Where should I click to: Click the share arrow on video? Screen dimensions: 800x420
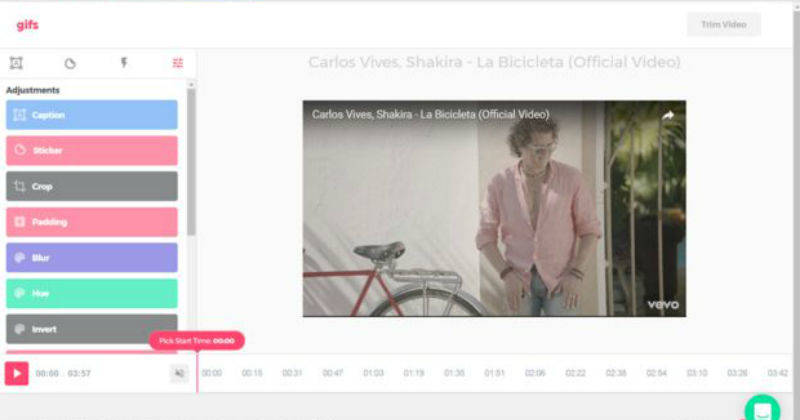pyautogui.click(x=667, y=115)
